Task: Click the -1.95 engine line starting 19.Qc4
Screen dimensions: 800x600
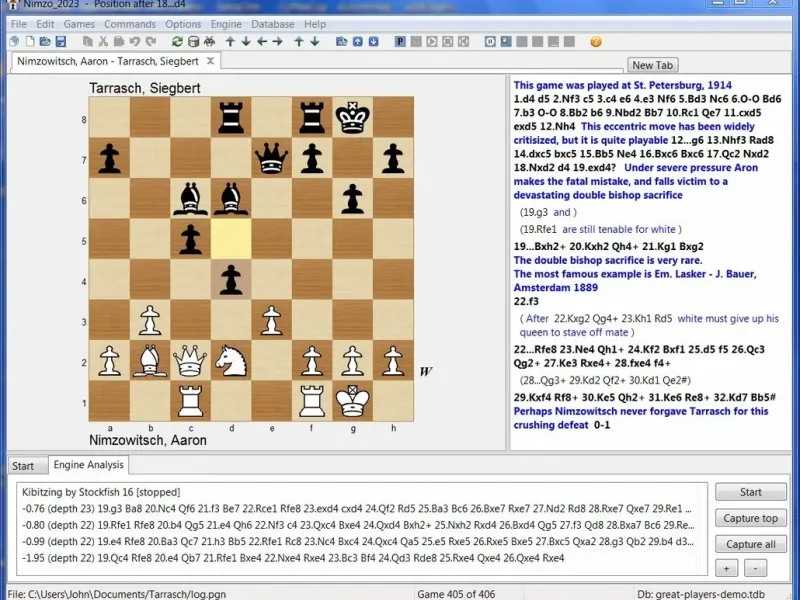Action: [293, 558]
